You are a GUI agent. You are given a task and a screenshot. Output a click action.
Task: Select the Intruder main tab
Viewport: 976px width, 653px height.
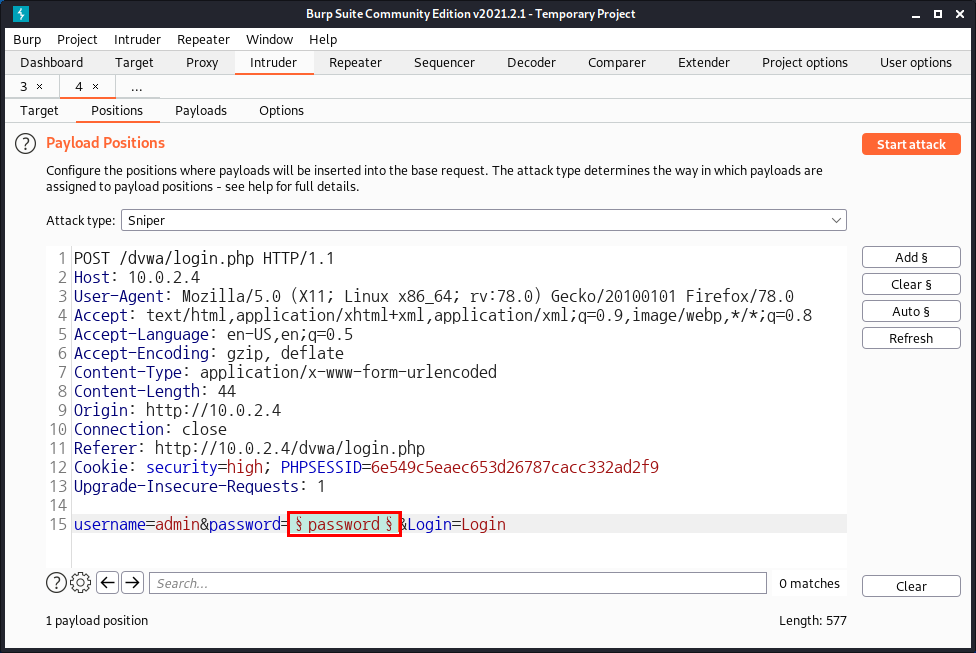pyautogui.click(x=274, y=62)
